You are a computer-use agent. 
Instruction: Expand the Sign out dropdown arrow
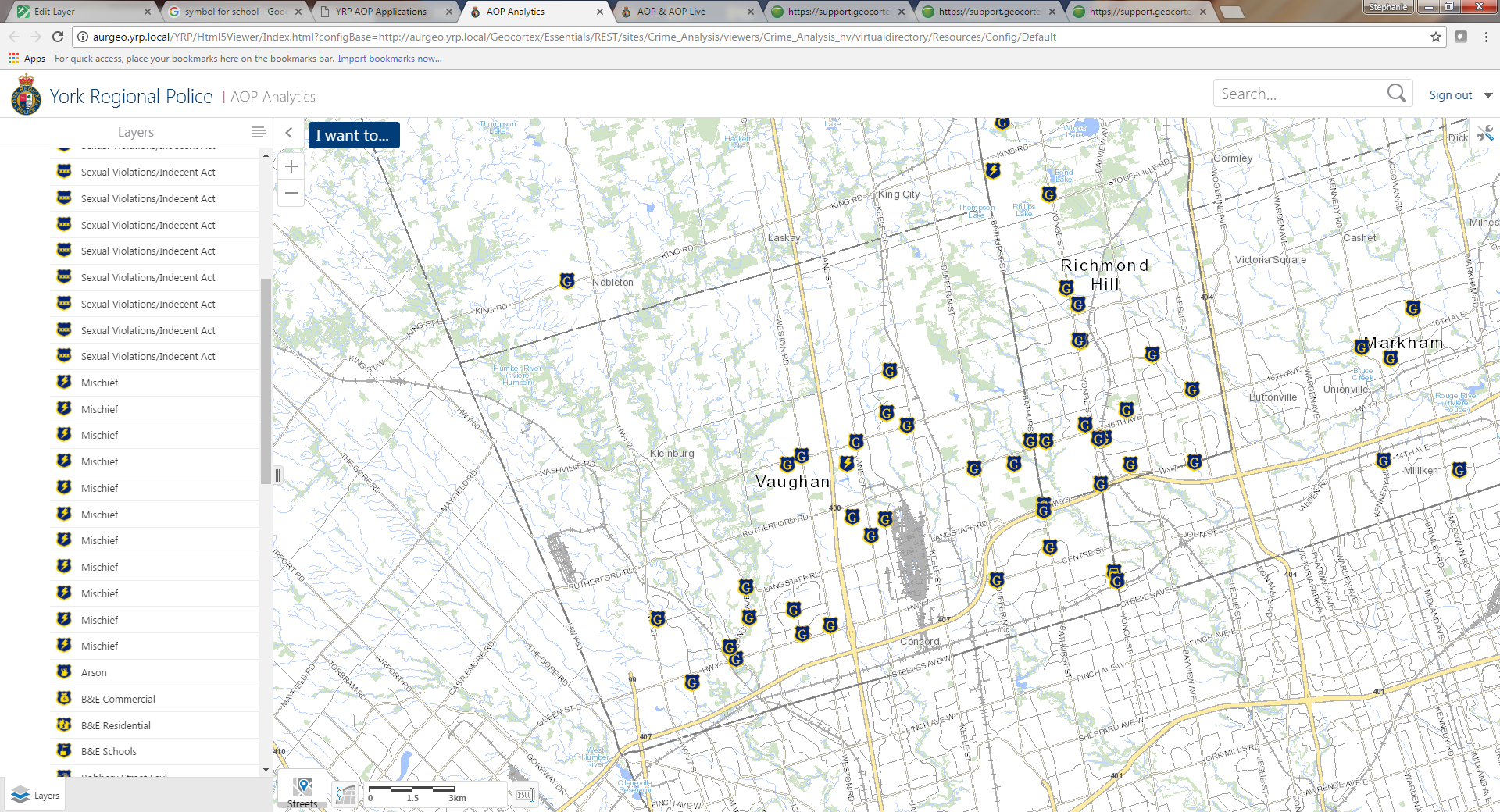click(x=1487, y=95)
